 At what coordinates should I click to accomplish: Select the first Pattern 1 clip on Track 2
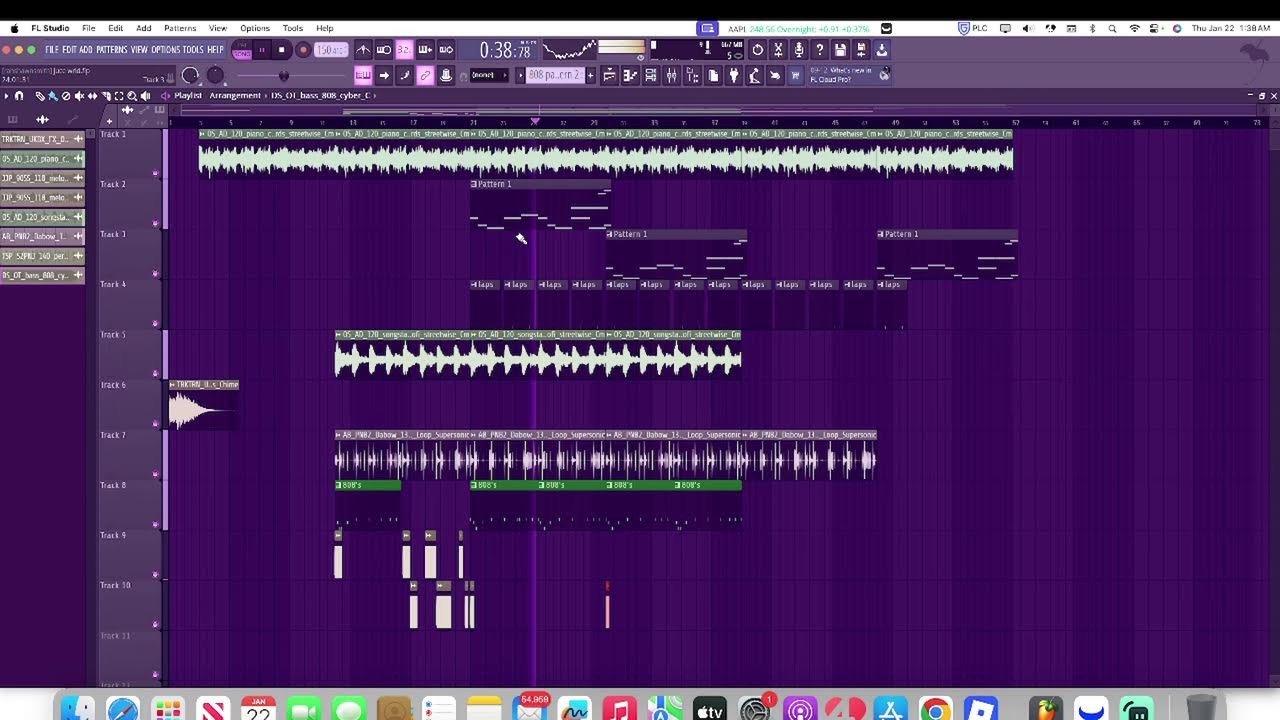(x=540, y=205)
